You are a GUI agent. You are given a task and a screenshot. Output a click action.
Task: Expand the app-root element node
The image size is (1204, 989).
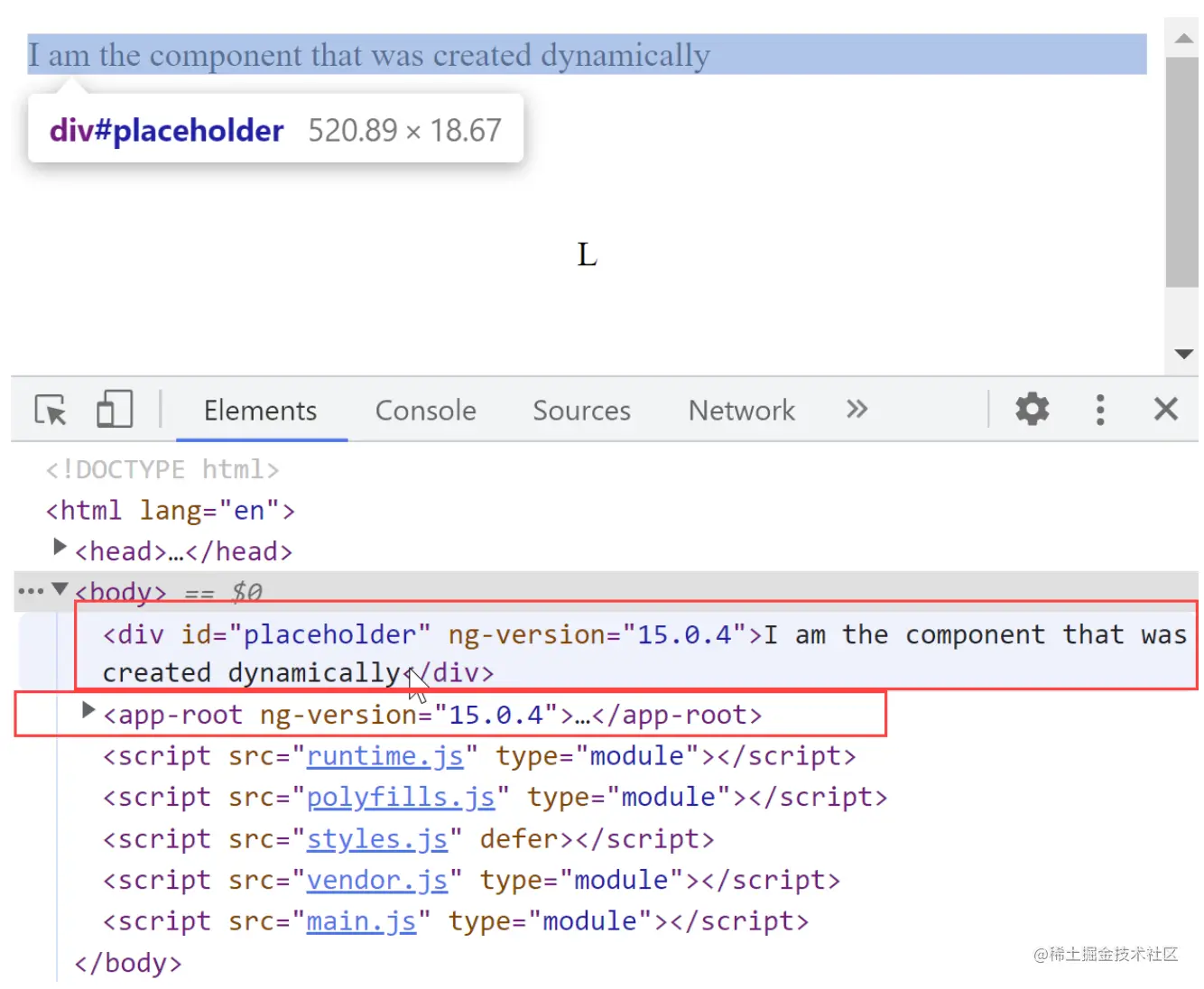88,710
